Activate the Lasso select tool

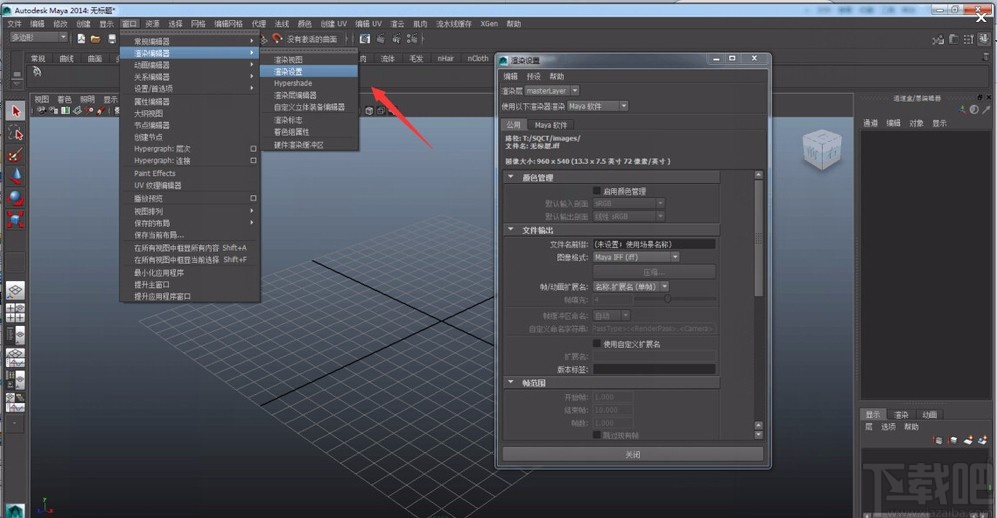[x=15, y=133]
